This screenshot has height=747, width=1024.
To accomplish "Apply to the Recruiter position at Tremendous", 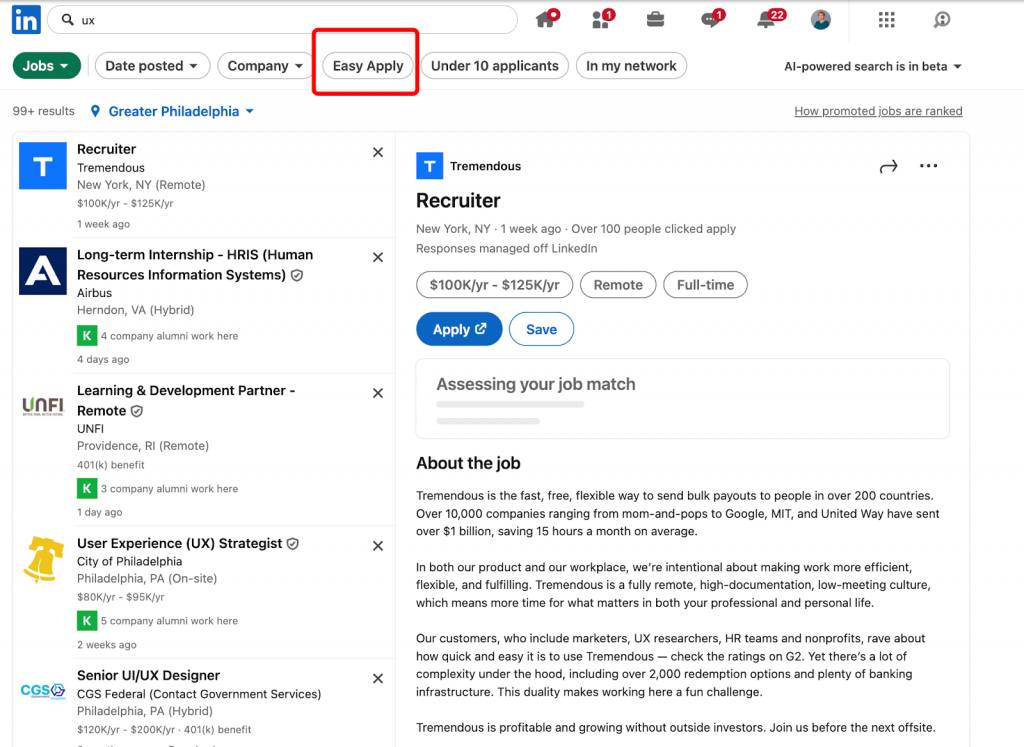I will [459, 329].
